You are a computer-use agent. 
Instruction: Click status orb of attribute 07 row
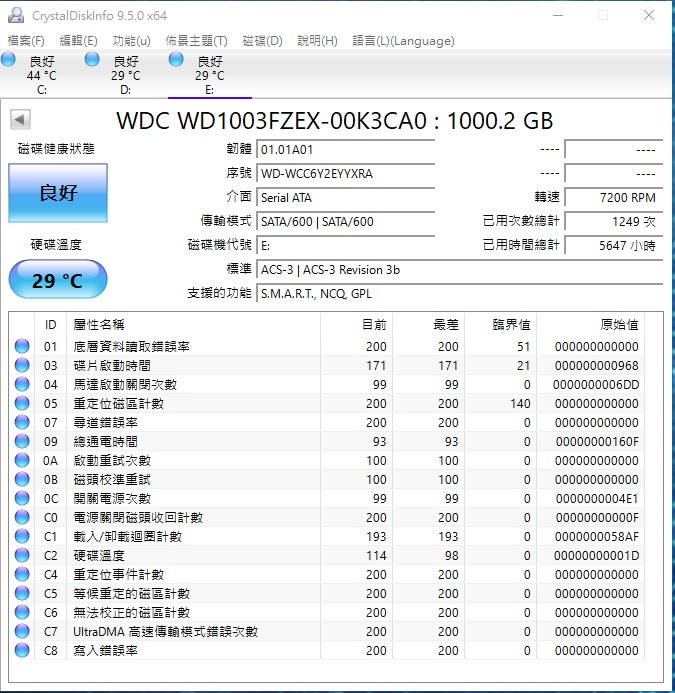point(22,422)
